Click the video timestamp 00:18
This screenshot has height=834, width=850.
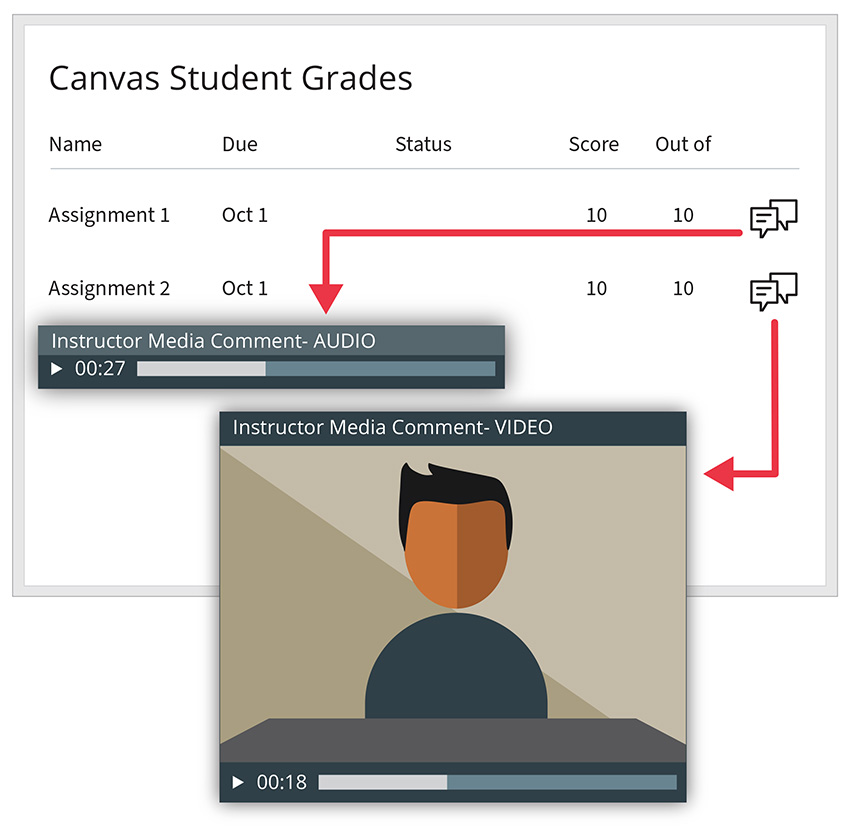pyautogui.click(x=281, y=782)
